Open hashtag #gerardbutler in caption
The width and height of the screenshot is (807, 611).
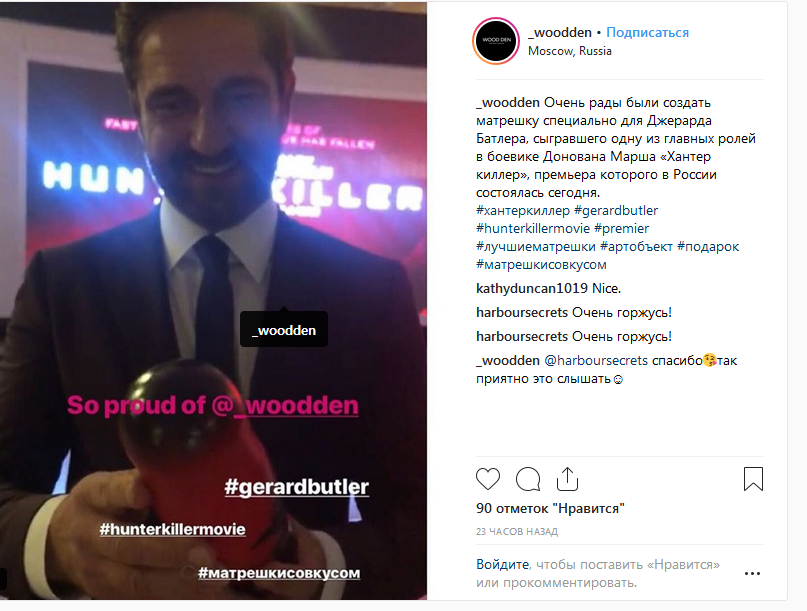pos(616,211)
